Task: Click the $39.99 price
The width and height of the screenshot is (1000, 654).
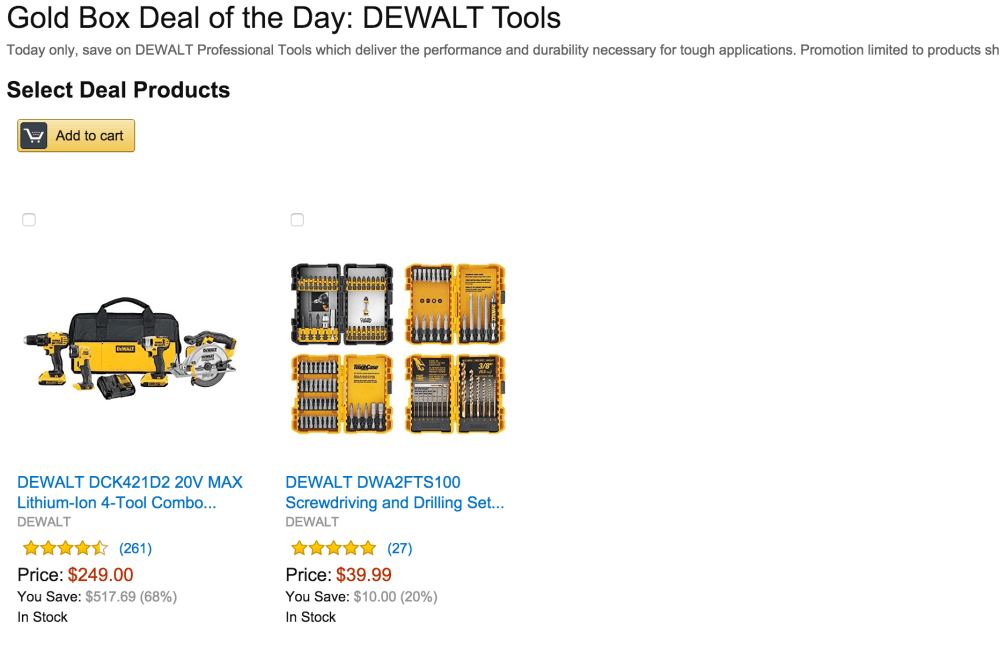Action: point(364,575)
